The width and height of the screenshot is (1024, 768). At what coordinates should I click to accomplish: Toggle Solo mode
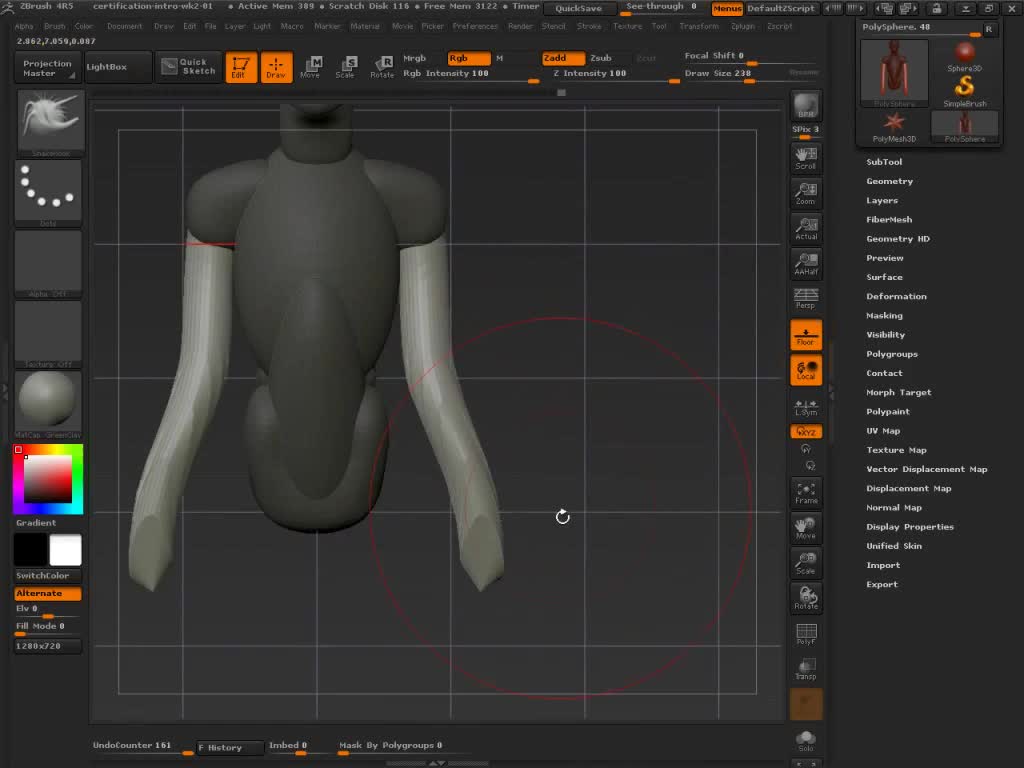pyautogui.click(x=806, y=741)
